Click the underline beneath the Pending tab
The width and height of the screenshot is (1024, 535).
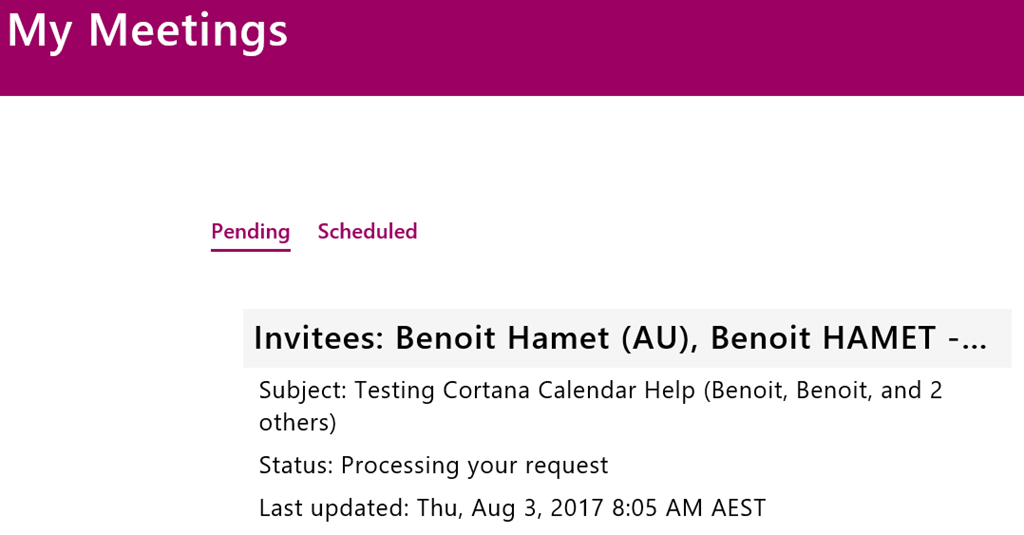click(250, 249)
